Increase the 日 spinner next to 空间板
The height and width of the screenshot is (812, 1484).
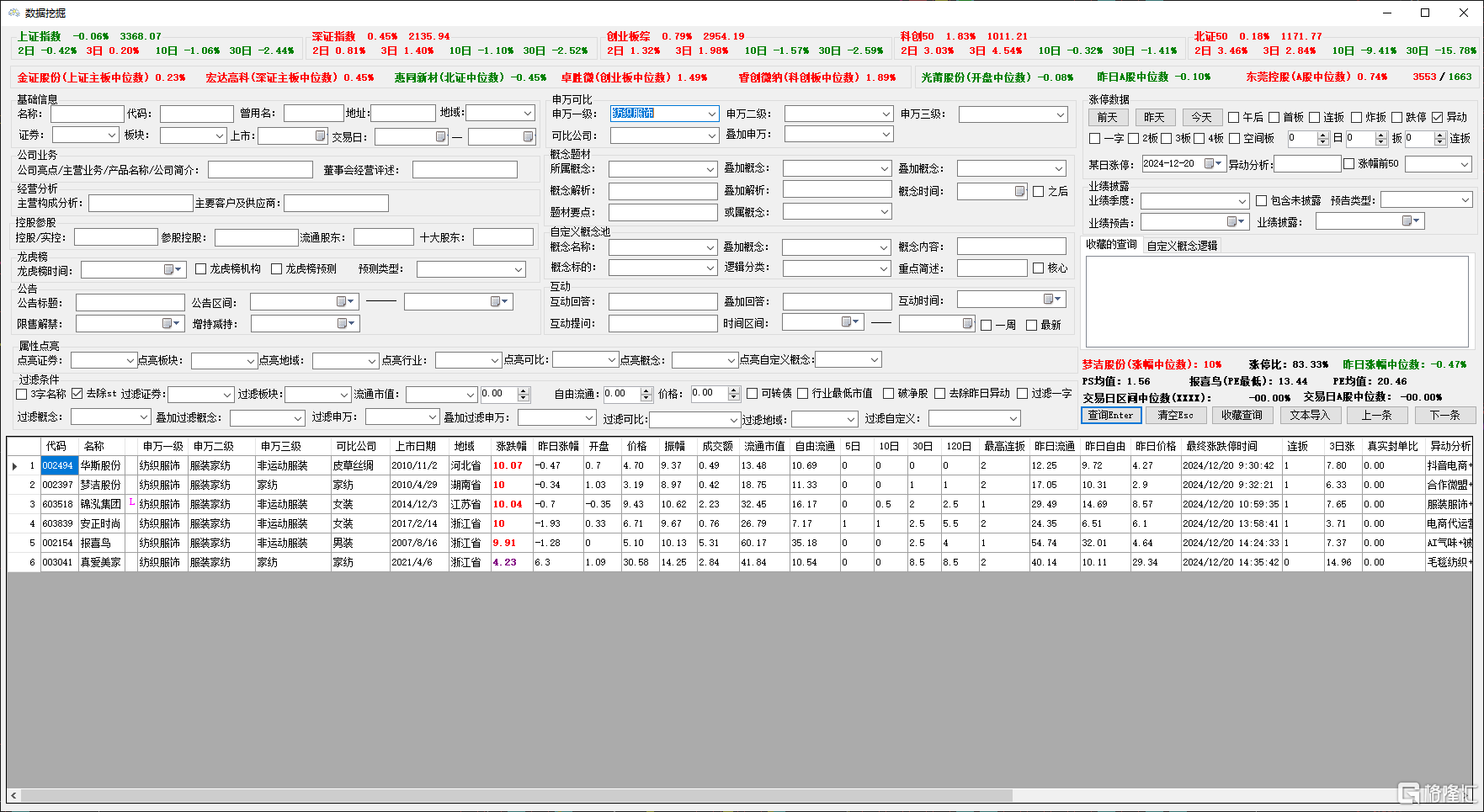point(1323,135)
